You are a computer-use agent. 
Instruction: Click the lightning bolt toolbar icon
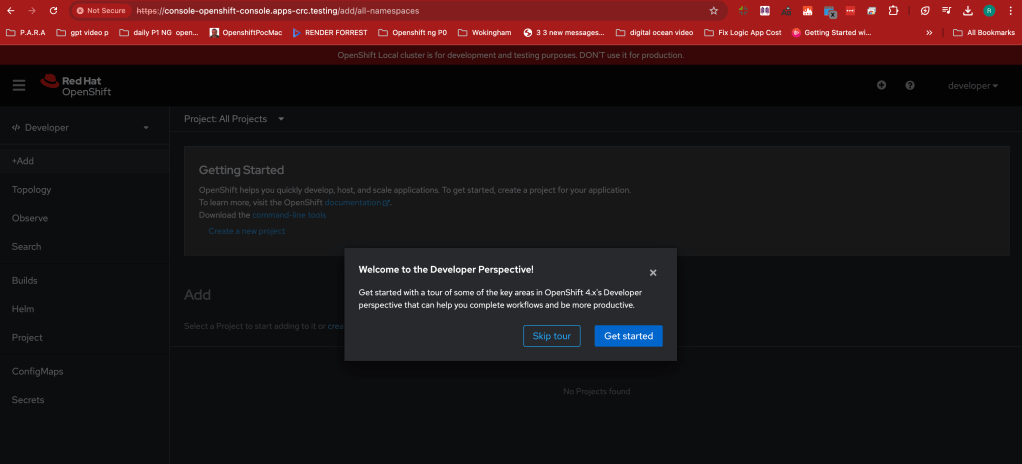pos(925,10)
